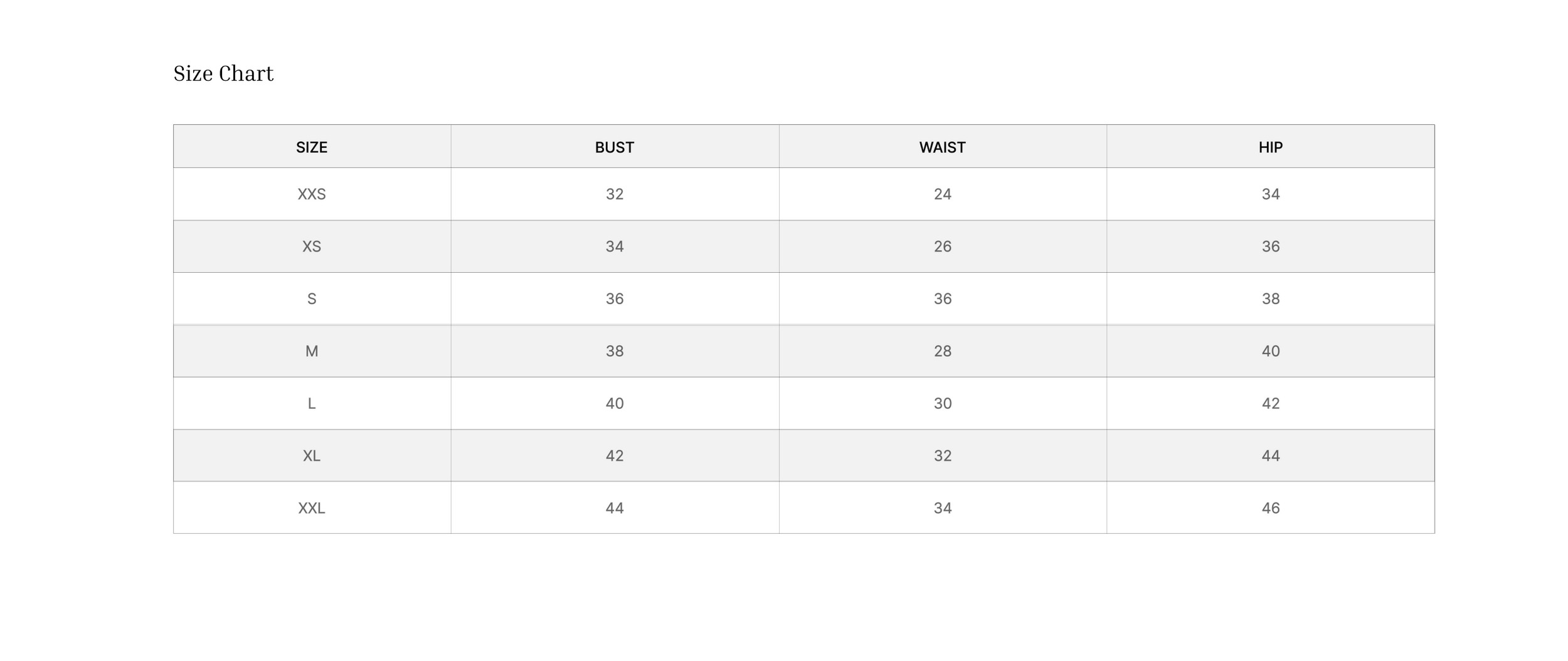Select bust value 32 for XXS
Viewport: 1568px width, 661px height.
click(x=615, y=194)
